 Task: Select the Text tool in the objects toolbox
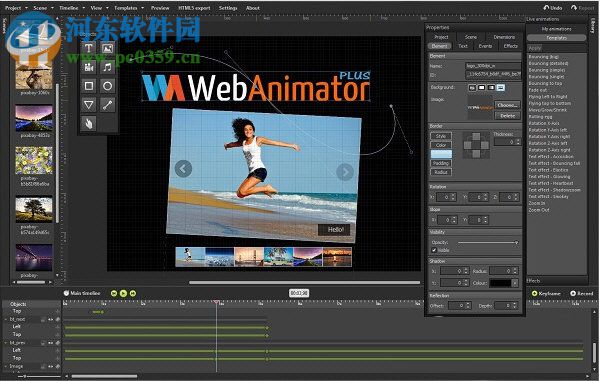point(89,48)
